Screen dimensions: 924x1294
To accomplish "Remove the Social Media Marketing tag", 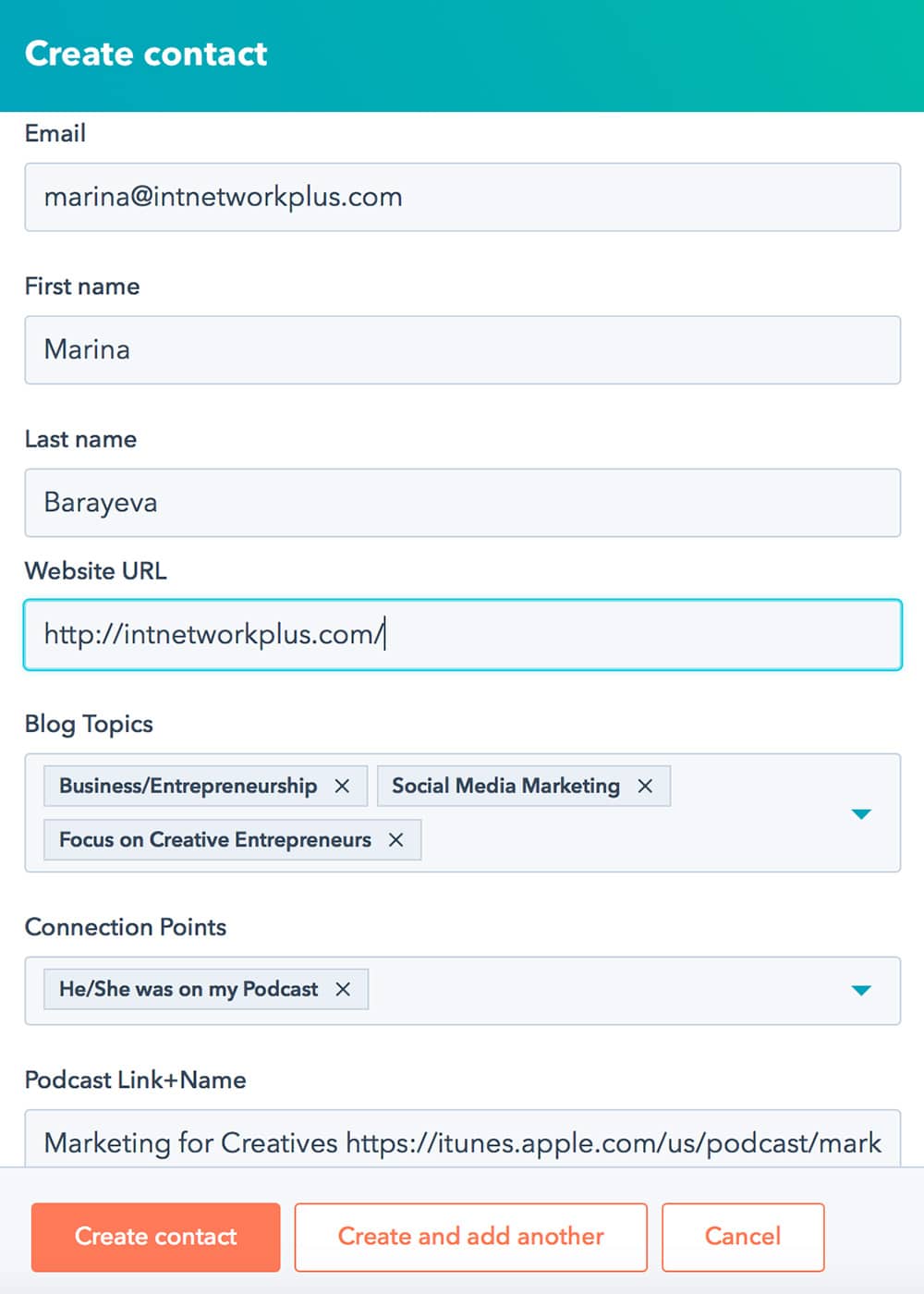I will pos(645,786).
